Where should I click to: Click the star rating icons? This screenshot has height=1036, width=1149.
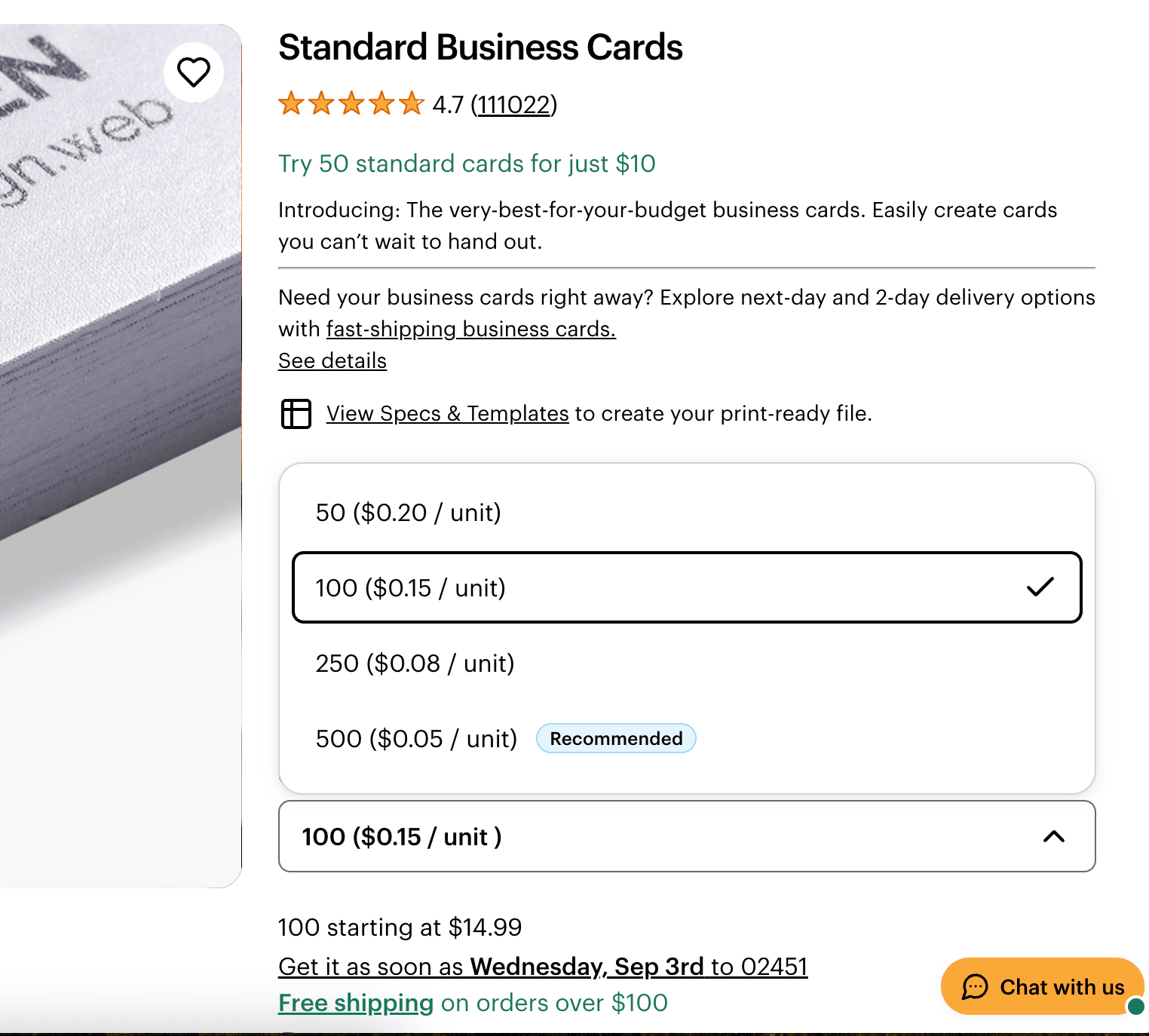[351, 103]
